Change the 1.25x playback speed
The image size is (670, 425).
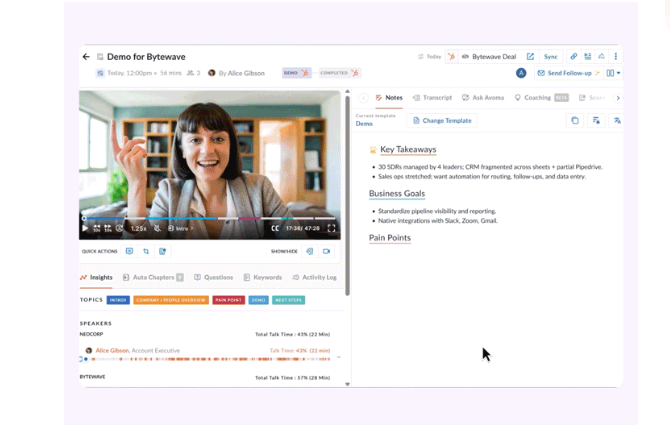coord(138,229)
